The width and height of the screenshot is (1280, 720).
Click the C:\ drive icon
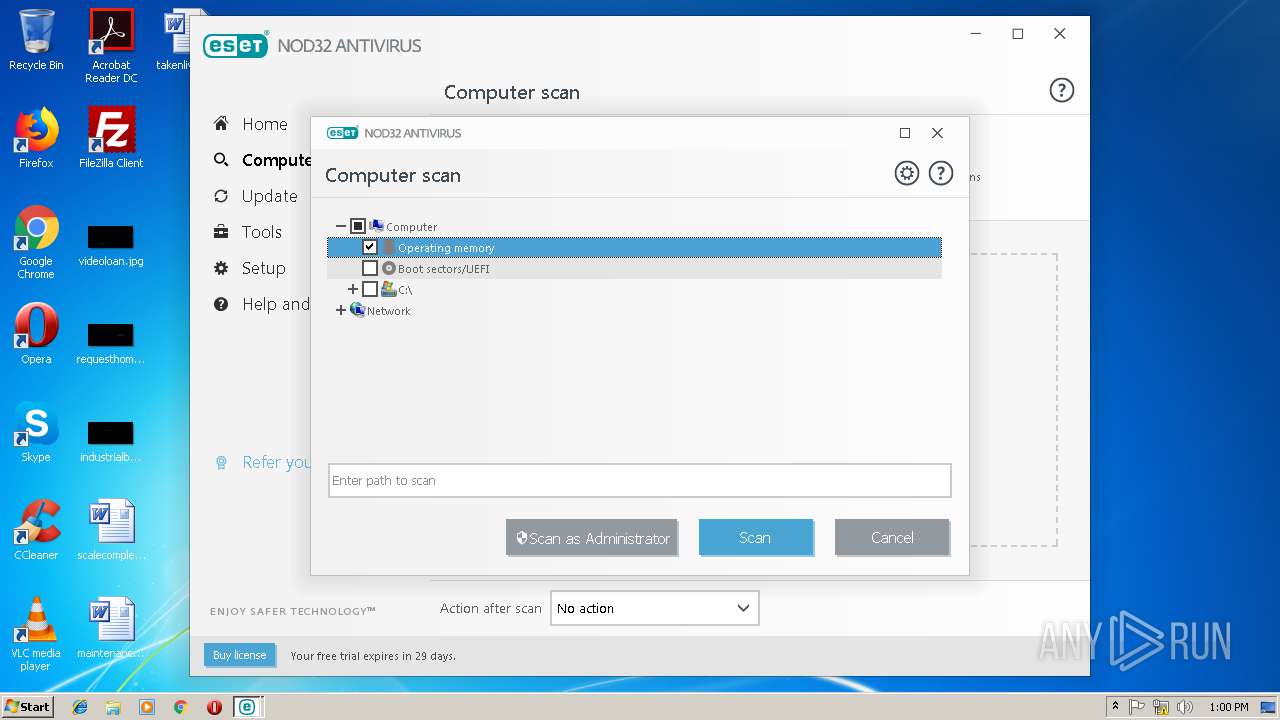pos(389,289)
